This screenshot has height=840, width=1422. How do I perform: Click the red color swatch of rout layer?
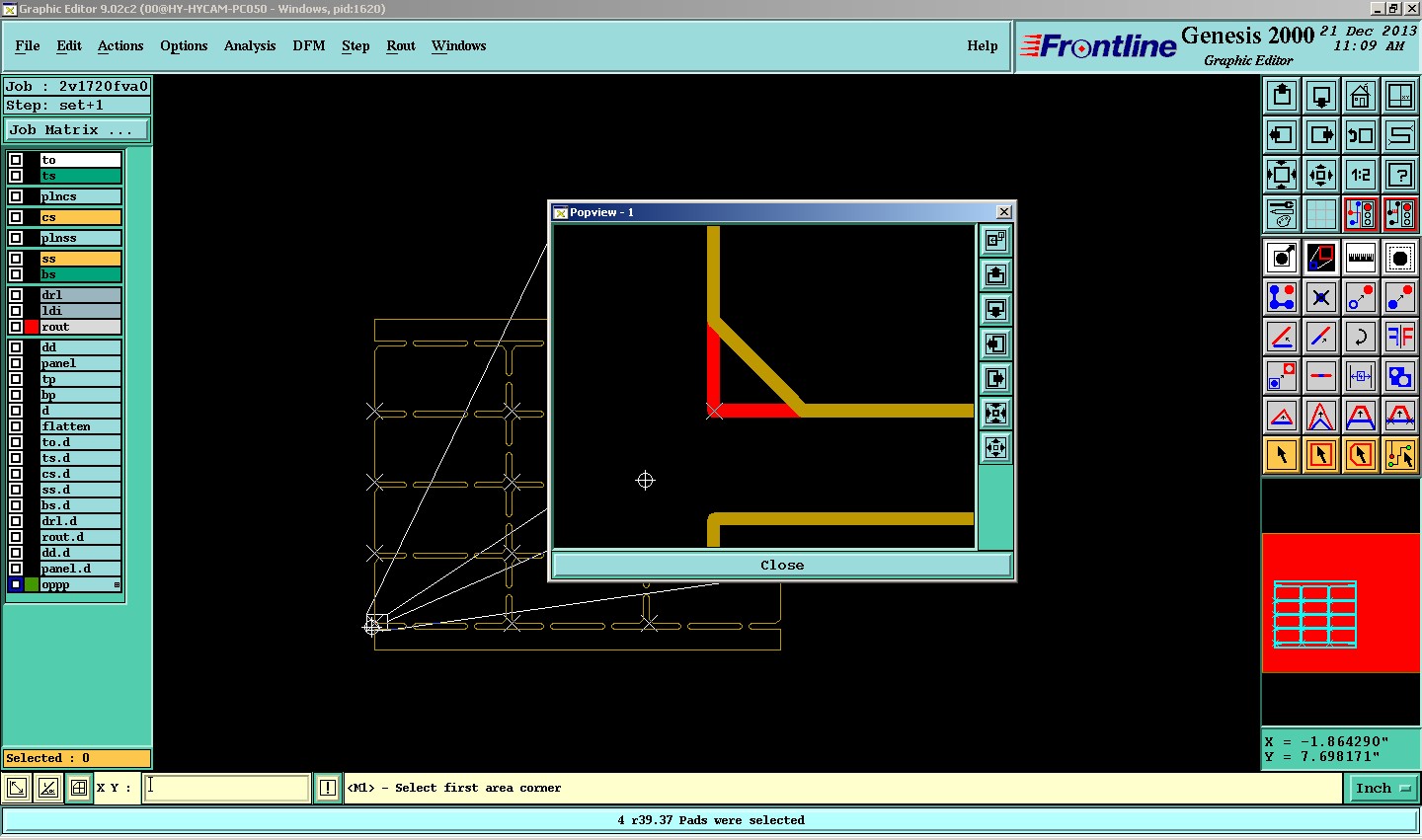pos(32,327)
